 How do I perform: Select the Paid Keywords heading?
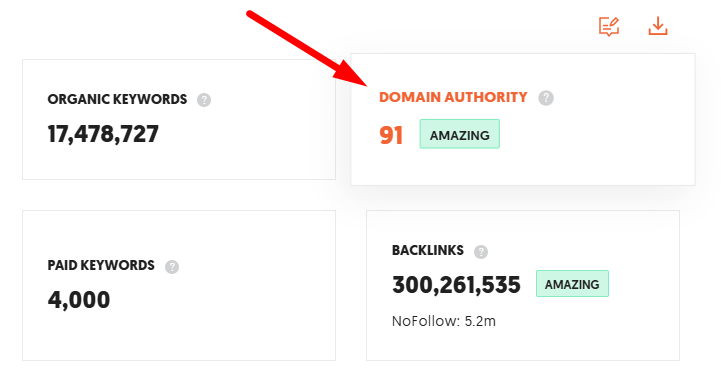point(101,265)
